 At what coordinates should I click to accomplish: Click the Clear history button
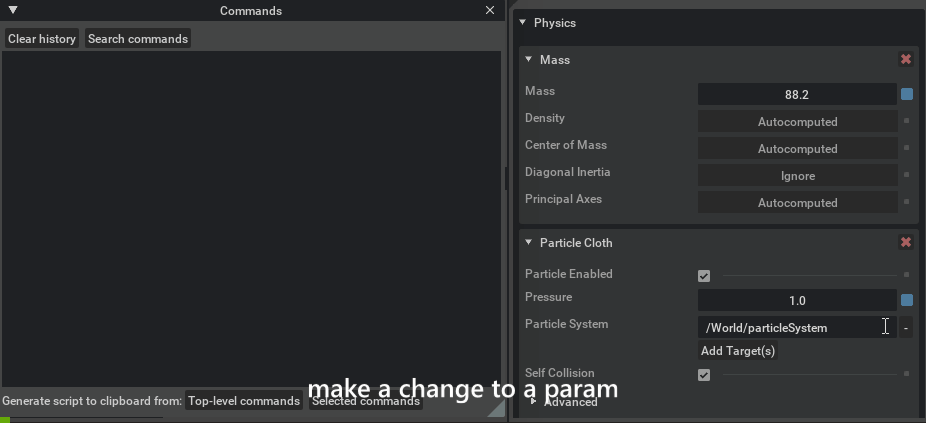click(42, 38)
